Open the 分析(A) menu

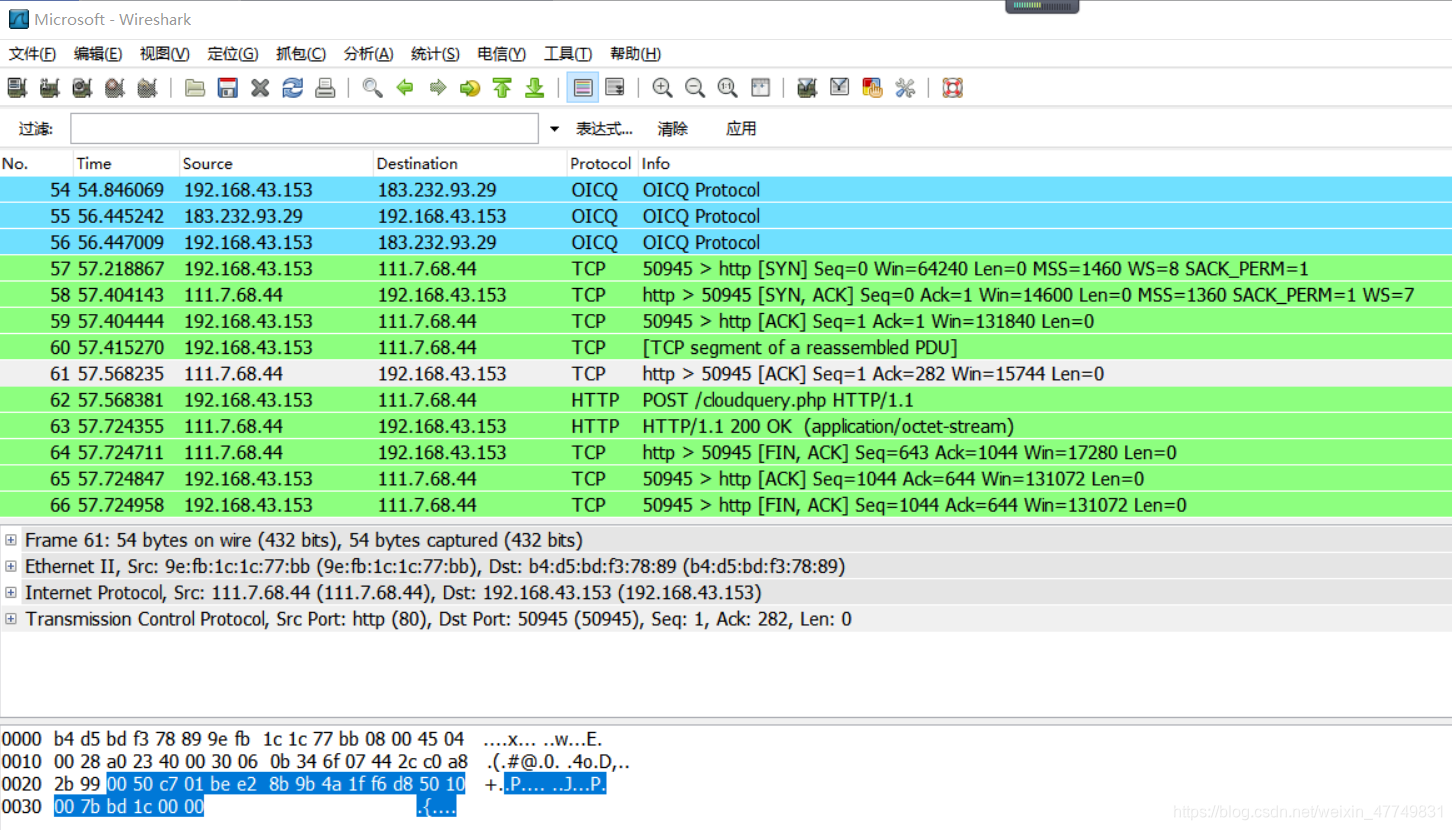tap(368, 54)
